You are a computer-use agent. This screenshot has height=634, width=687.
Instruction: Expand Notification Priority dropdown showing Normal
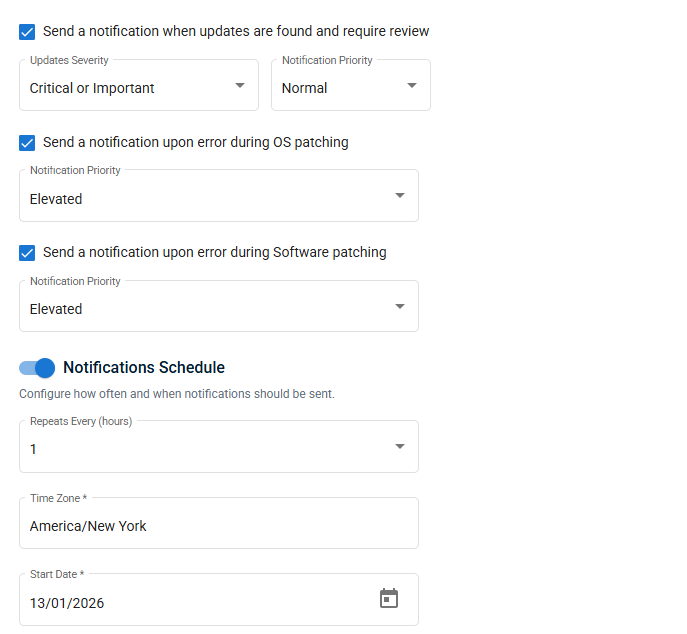(x=340, y=87)
